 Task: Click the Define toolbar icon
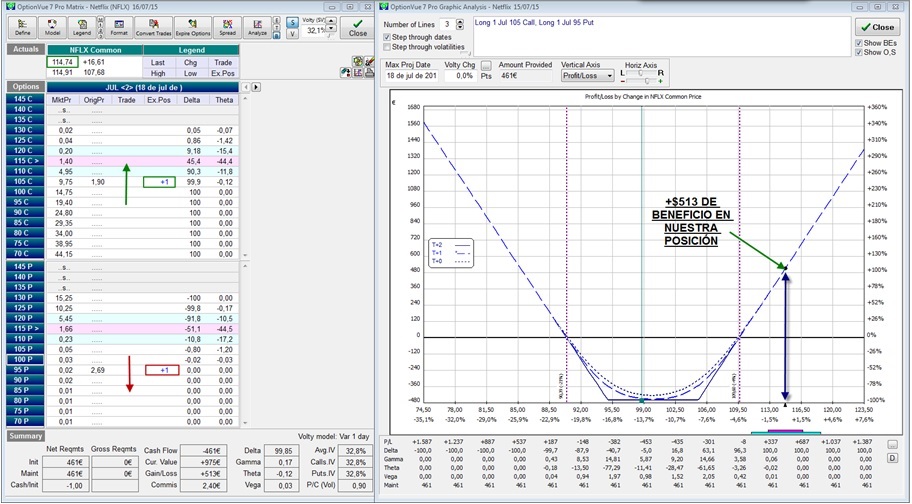click(x=22, y=27)
